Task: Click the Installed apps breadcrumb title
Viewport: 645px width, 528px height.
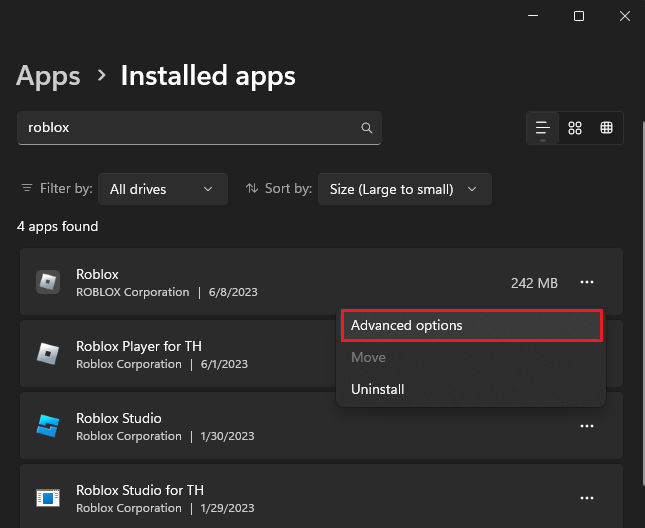Action: point(208,76)
